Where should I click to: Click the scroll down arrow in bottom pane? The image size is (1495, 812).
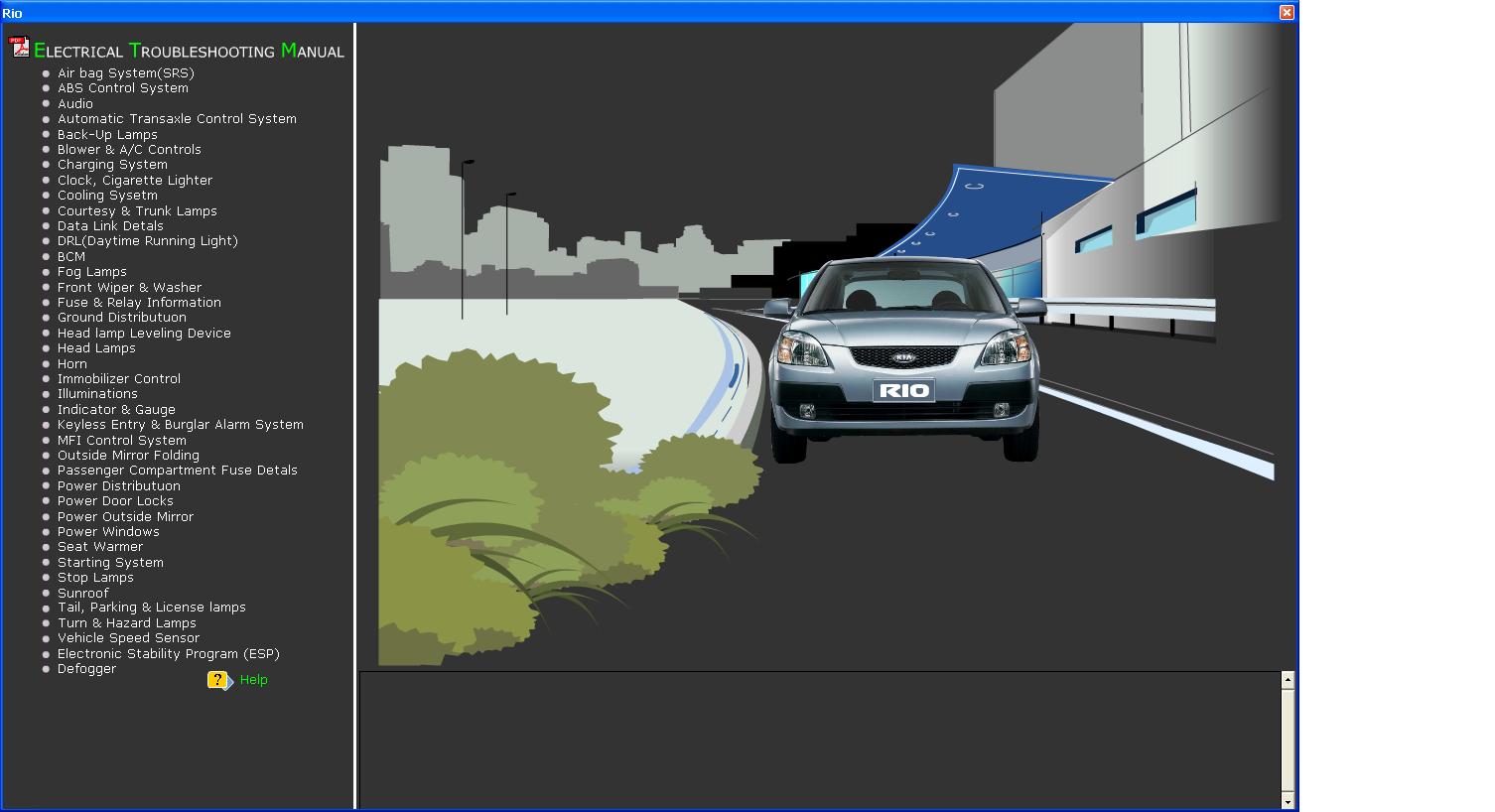[x=1288, y=801]
